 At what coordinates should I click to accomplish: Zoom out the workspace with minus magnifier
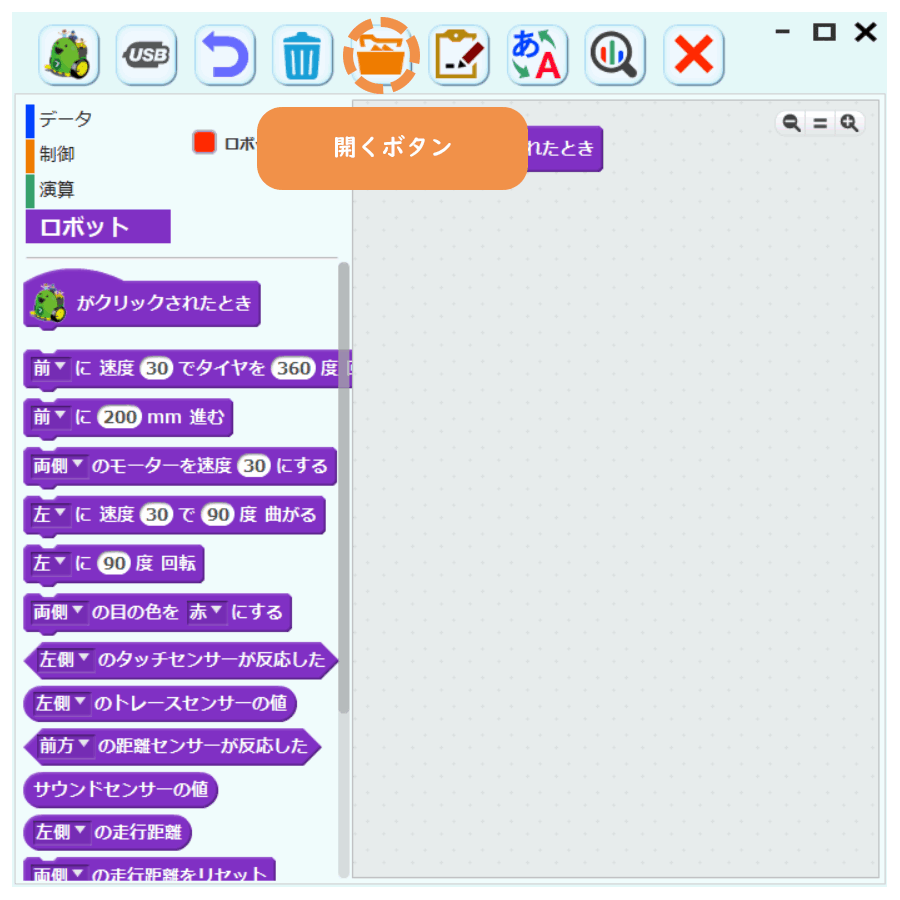coord(792,123)
